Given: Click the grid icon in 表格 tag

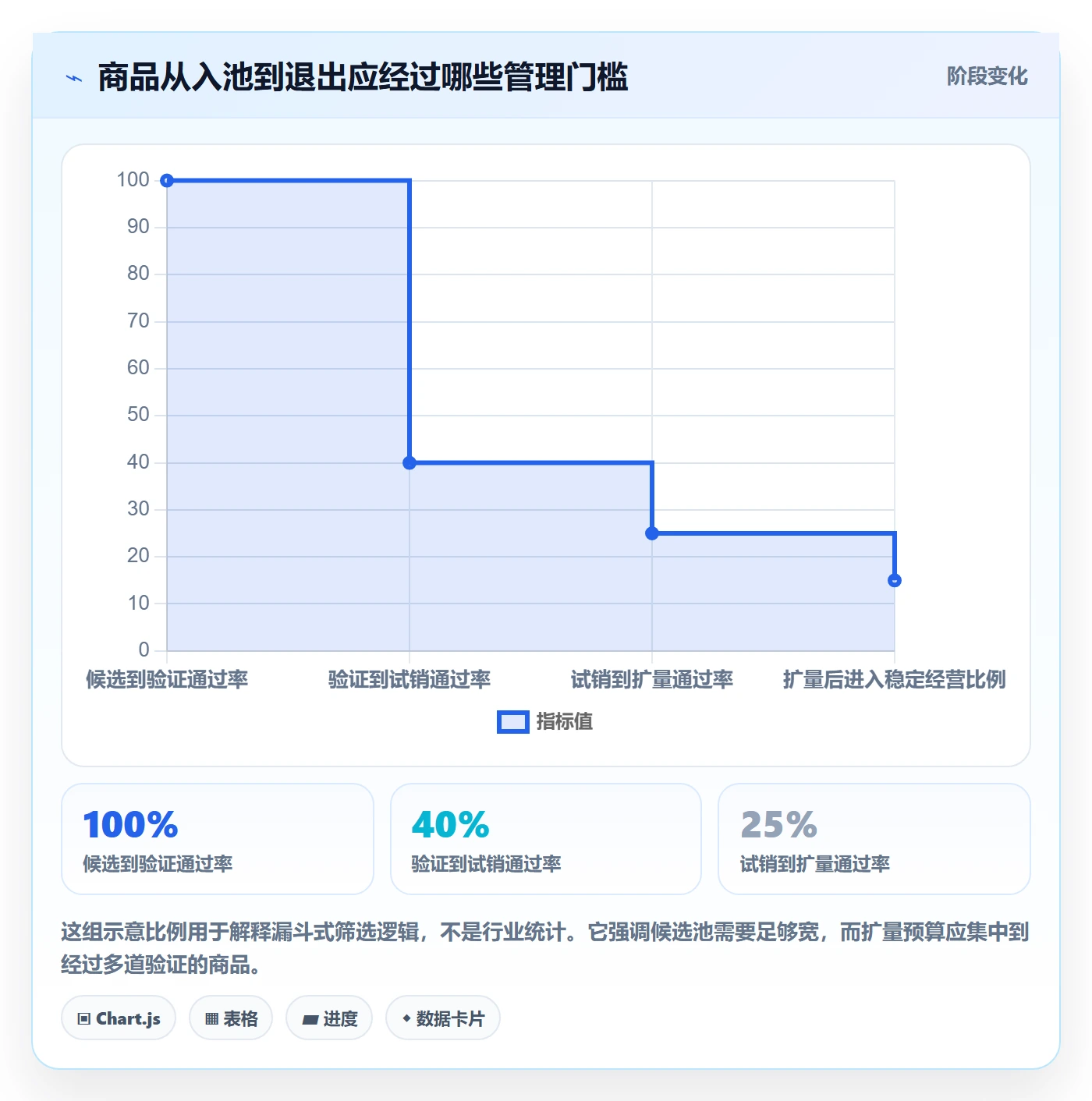Looking at the screenshot, I should [212, 1018].
